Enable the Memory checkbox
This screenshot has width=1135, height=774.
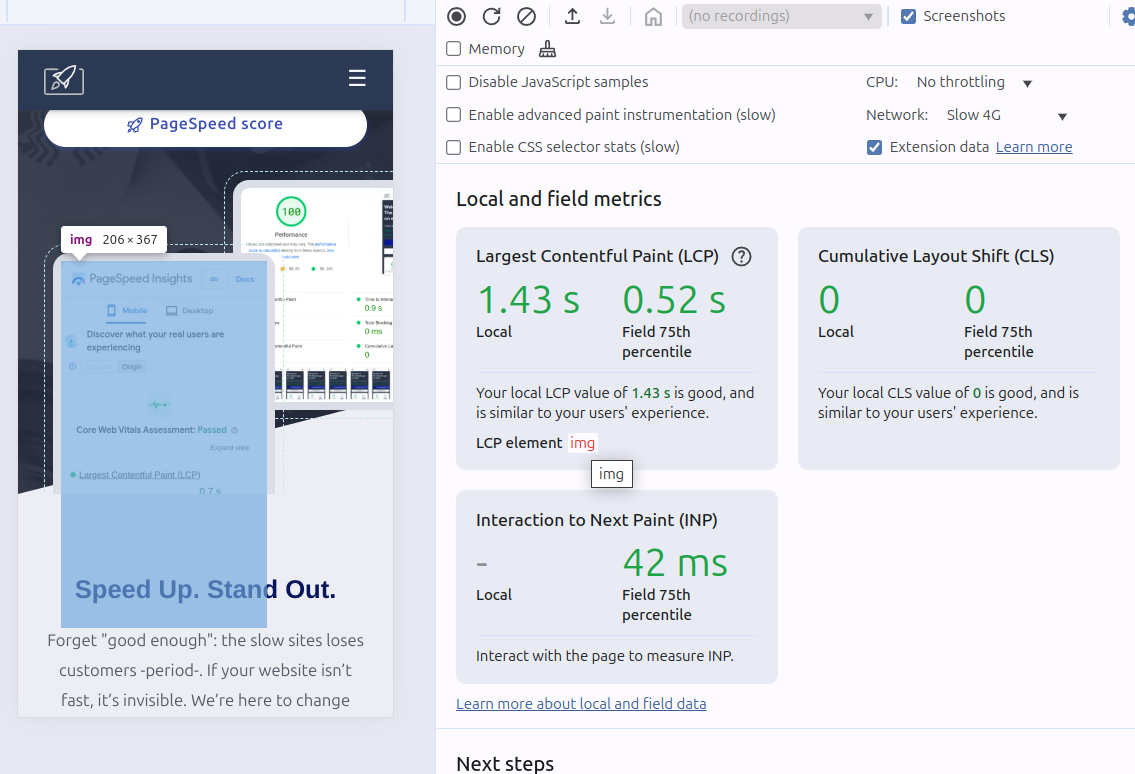coord(453,48)
